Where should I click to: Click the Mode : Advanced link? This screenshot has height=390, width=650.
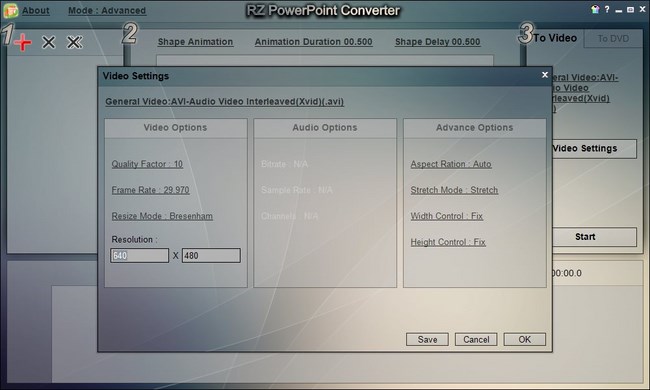tap(107, 11)
